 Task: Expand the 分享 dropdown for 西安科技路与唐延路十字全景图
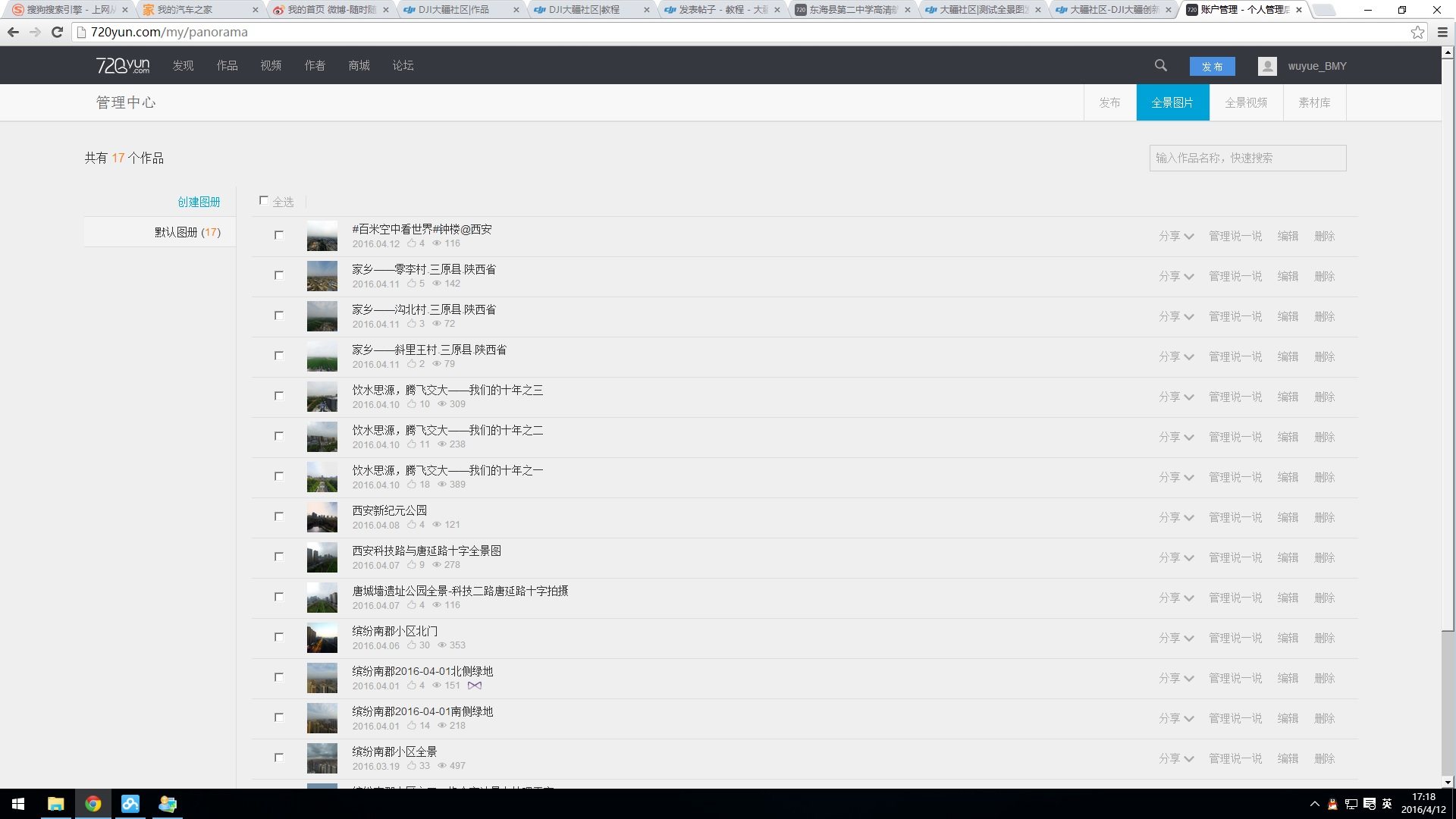click(1175, 558)
